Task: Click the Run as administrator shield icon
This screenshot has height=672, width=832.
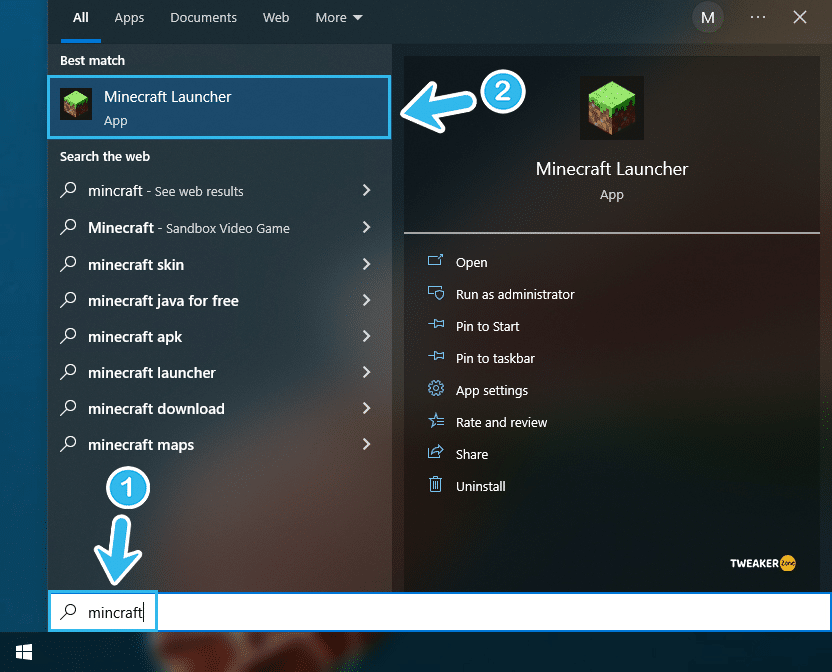Action: coord(436,292)
